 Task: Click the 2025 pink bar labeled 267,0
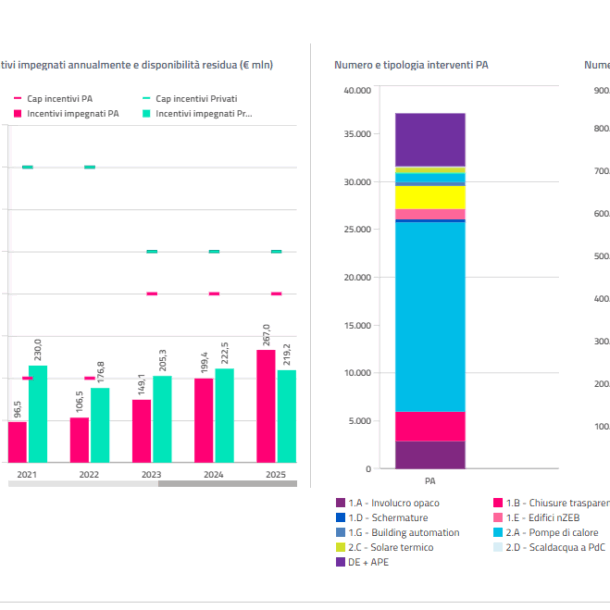266,406
